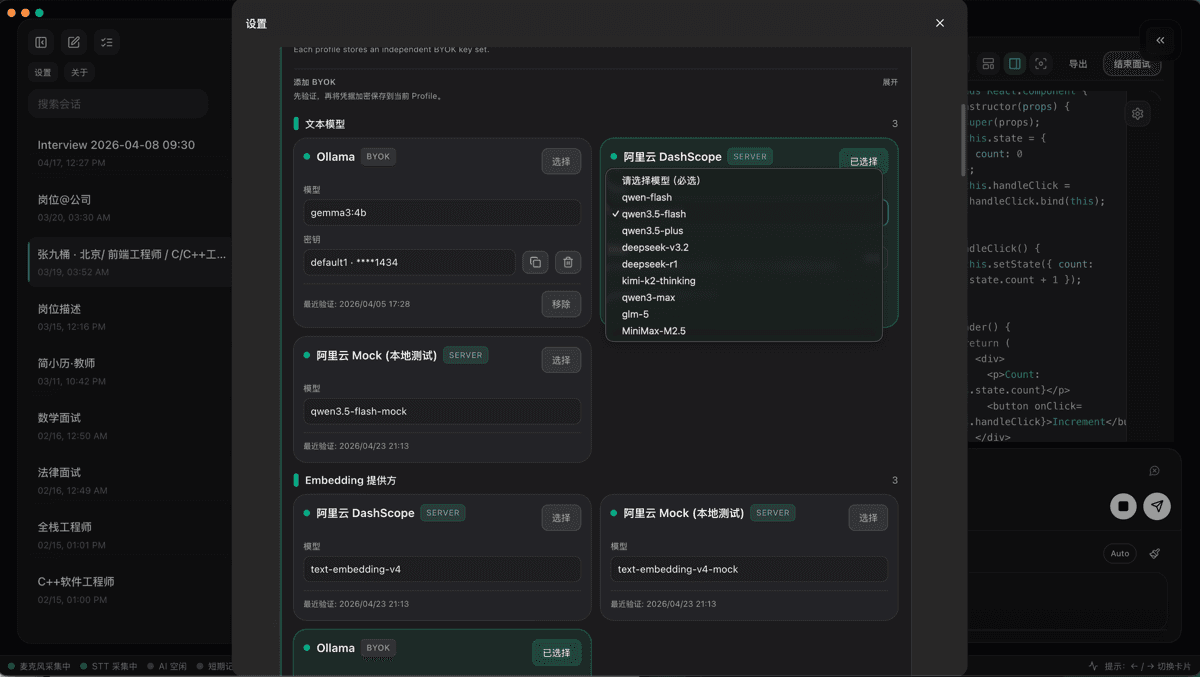Expand the 添加 BYOK section via 展开
1200x677 pixels.
[890, 82]
